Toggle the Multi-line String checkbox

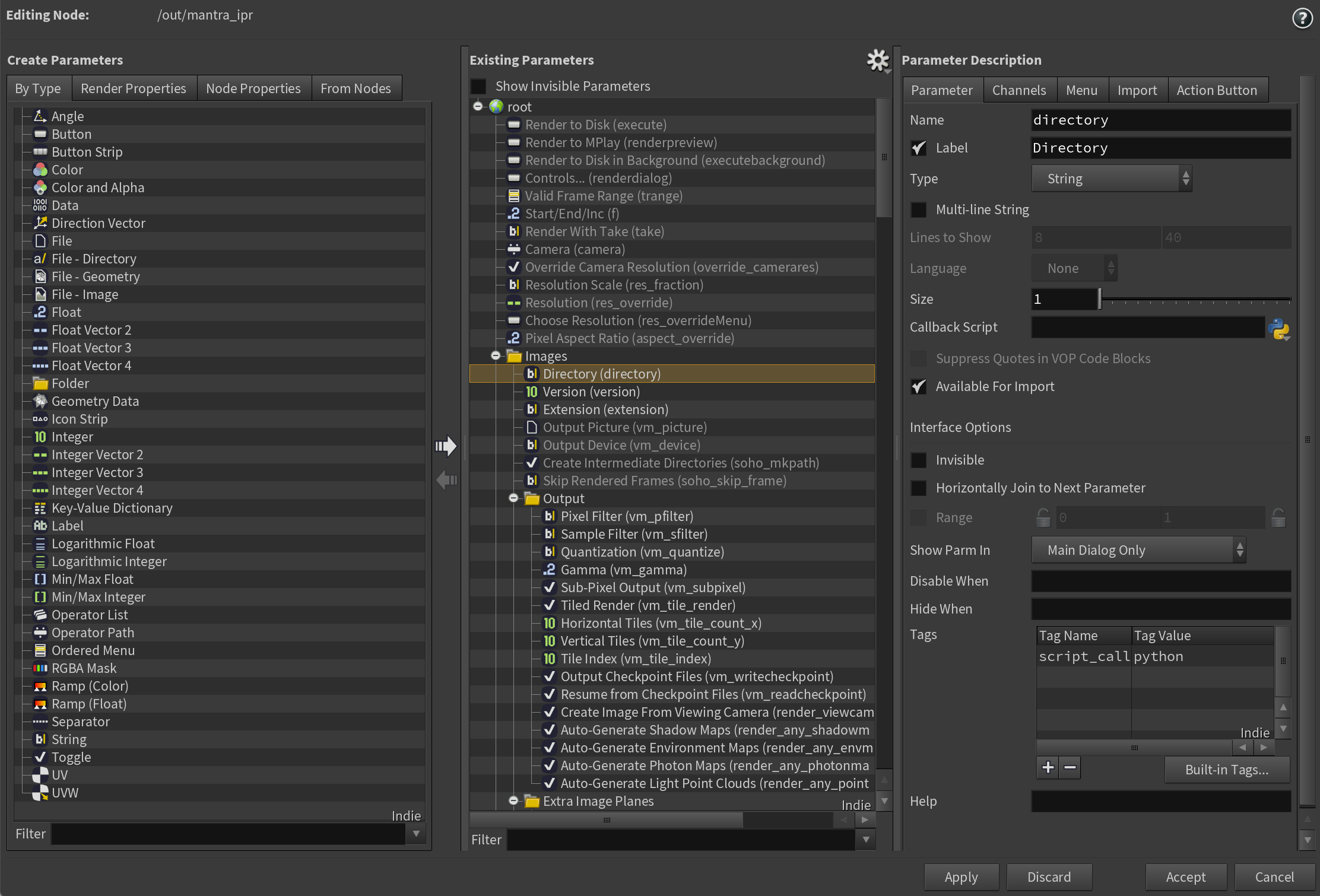[x=919, y=209]
